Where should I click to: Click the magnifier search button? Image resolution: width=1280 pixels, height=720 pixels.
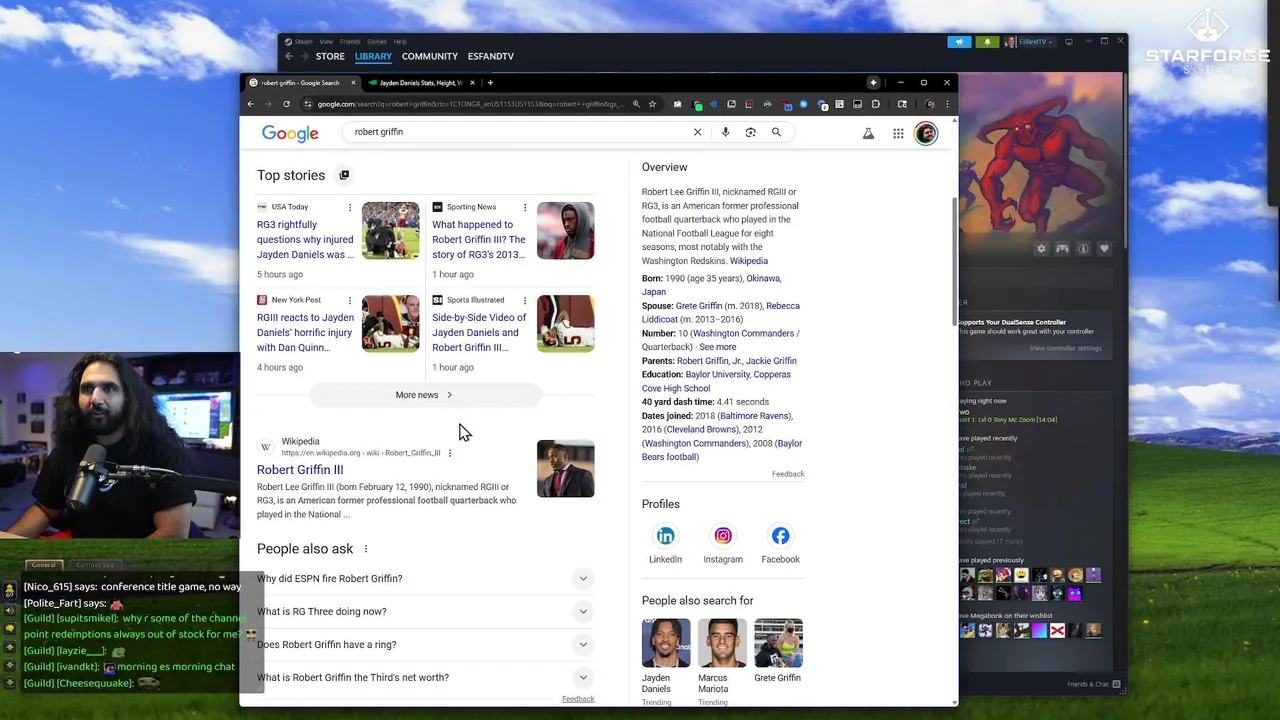pos(776,132)
